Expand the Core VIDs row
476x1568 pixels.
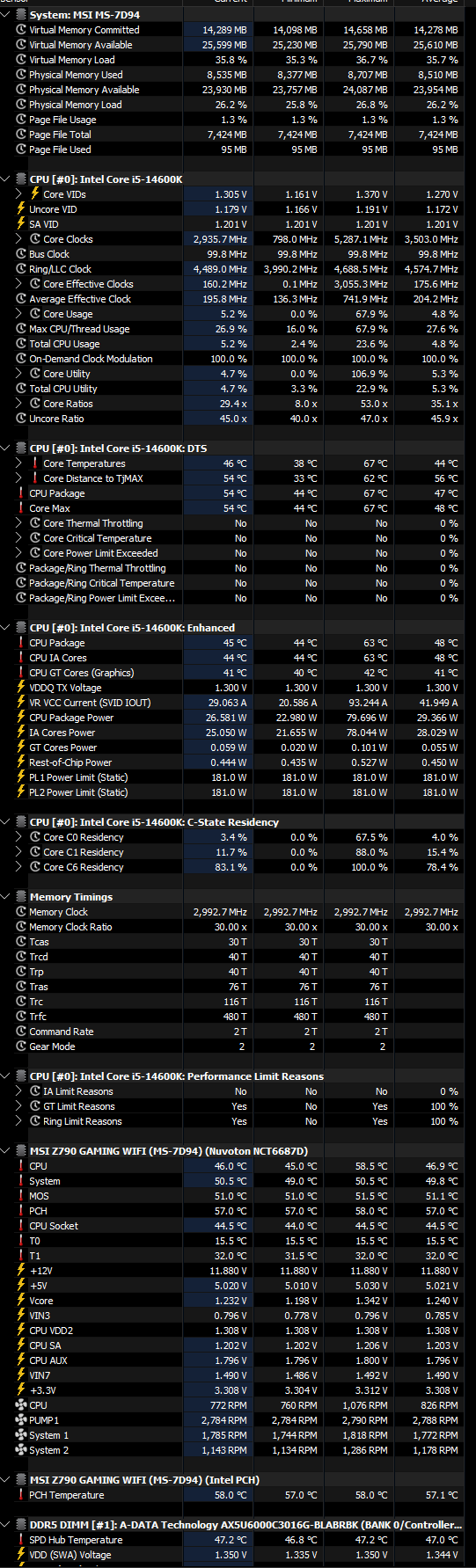pyautogui.click(x=19, y=194)
